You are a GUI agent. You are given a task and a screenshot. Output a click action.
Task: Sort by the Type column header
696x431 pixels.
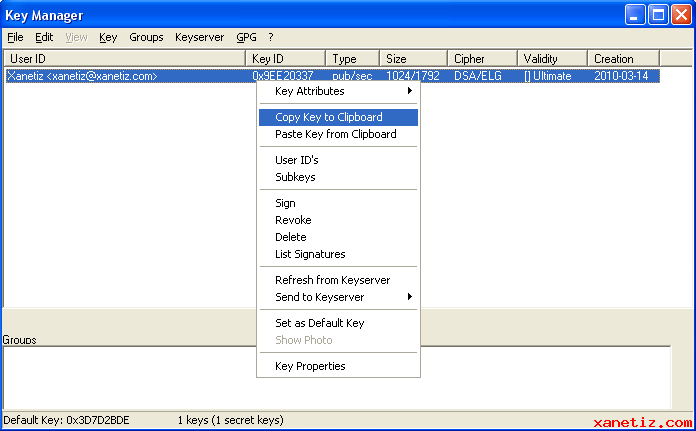(352, 59)
